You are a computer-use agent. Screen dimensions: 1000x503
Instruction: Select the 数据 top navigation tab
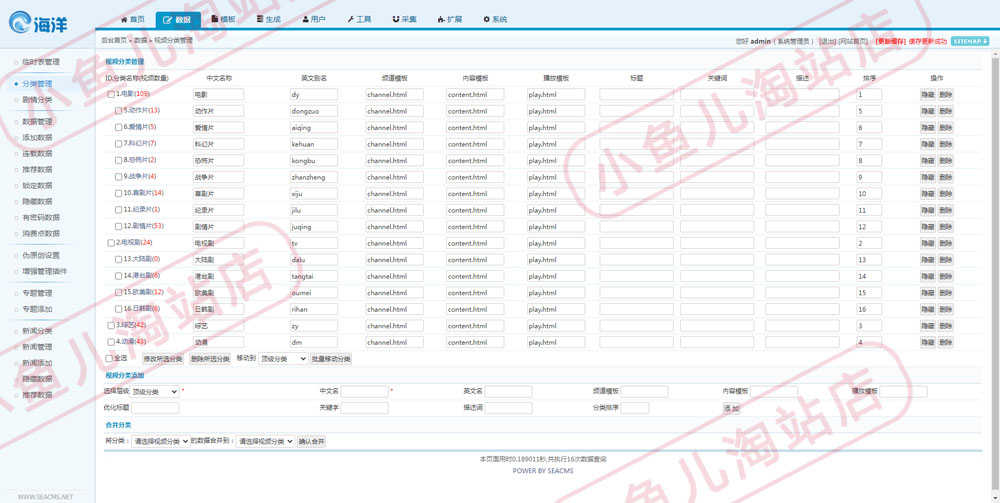click(x=177, y=20)
